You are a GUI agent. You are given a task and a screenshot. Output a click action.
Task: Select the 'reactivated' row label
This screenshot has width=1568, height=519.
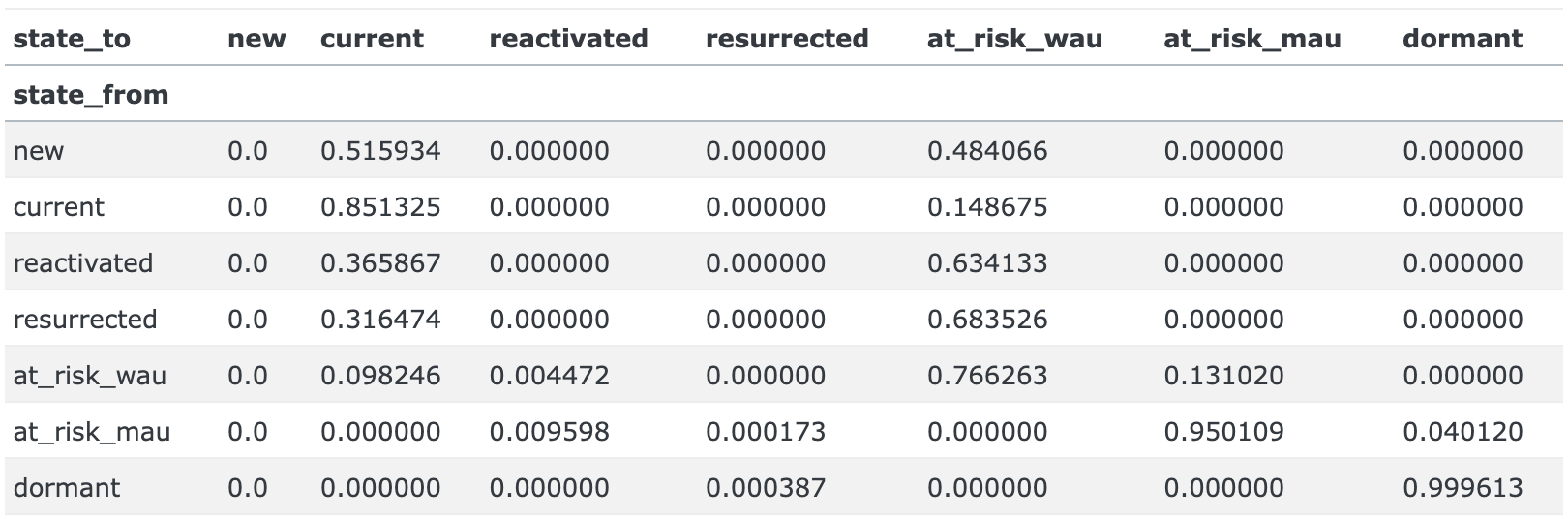click(x=83, y=263)
